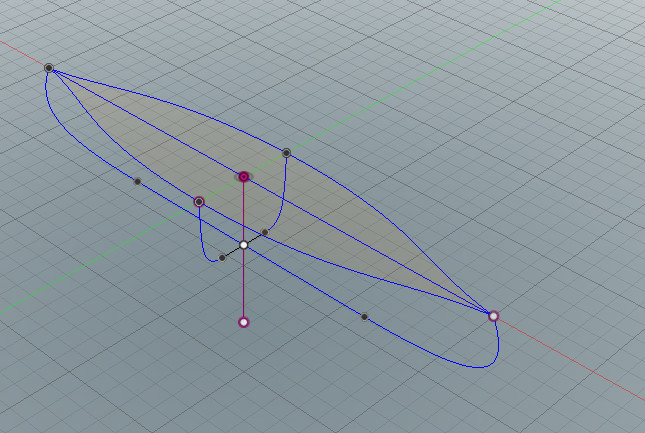Pick small dark handle on lower-left outer curve

coord(138,181)
